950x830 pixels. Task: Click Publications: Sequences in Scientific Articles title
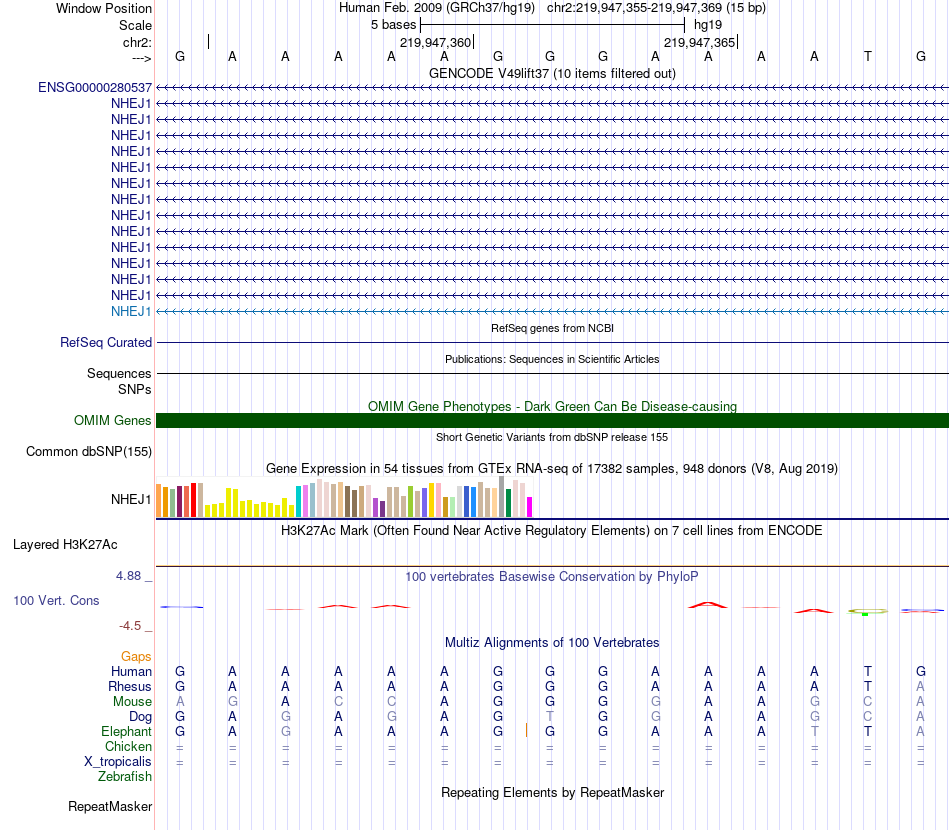tap(552, 359)
